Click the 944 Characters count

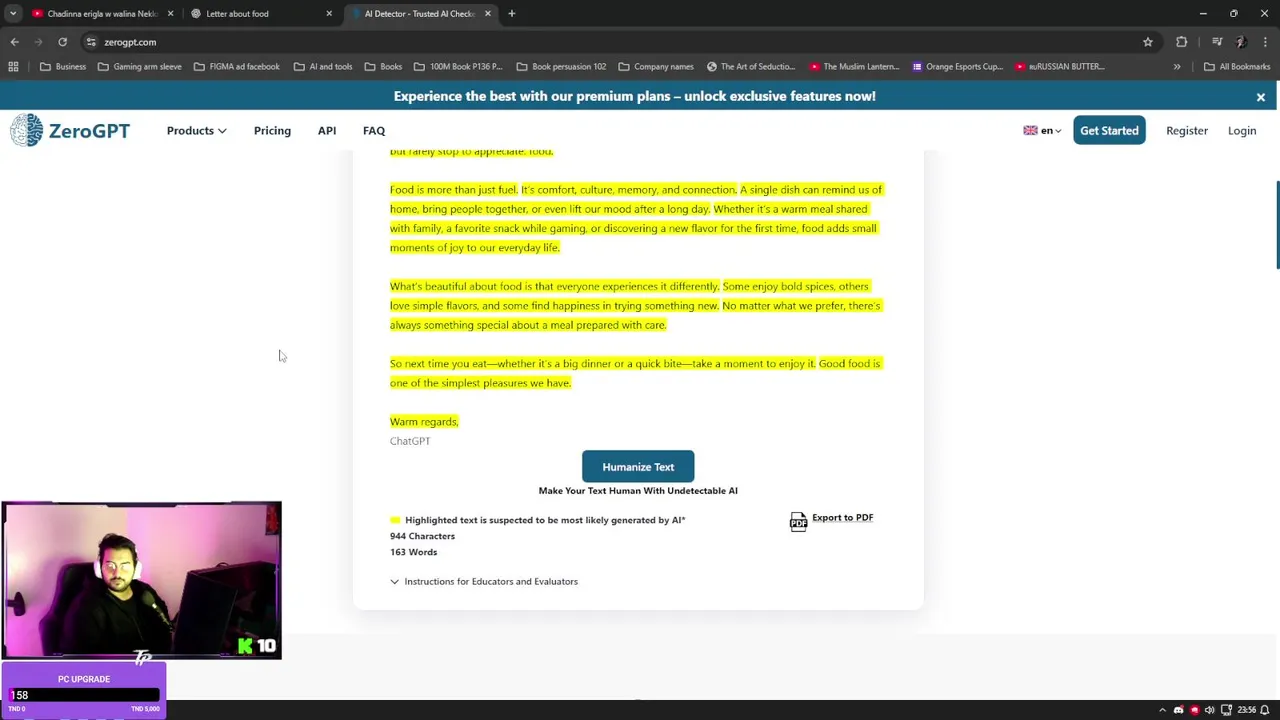pos(422,536)
